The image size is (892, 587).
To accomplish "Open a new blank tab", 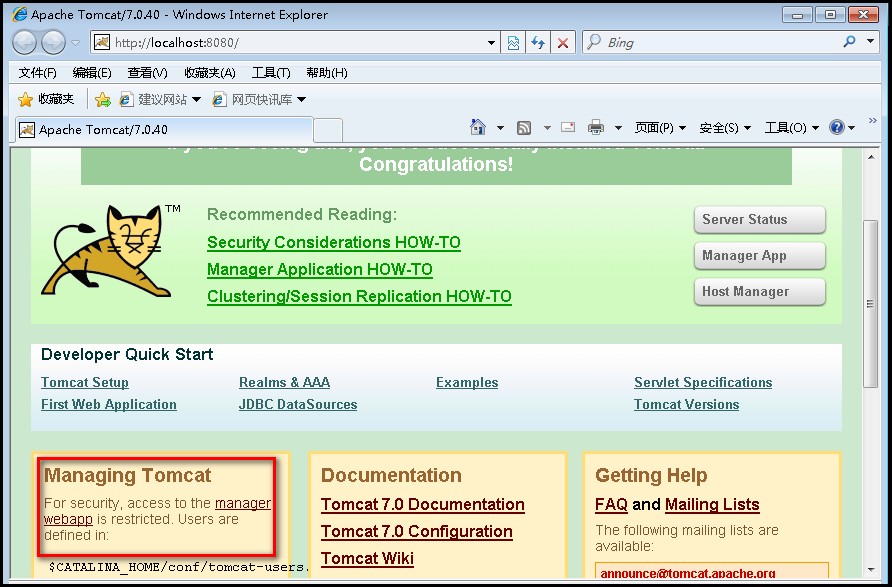I will coord(328,130).
